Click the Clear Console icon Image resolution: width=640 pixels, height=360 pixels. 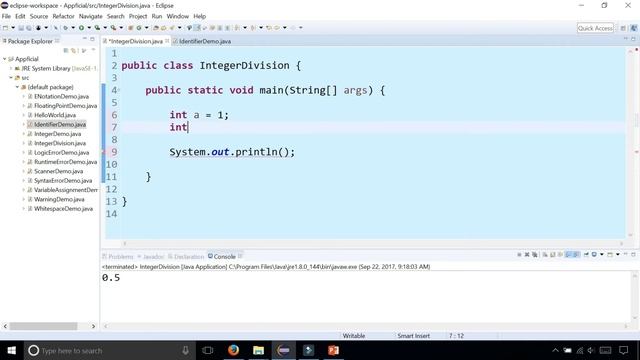[545, 255]
